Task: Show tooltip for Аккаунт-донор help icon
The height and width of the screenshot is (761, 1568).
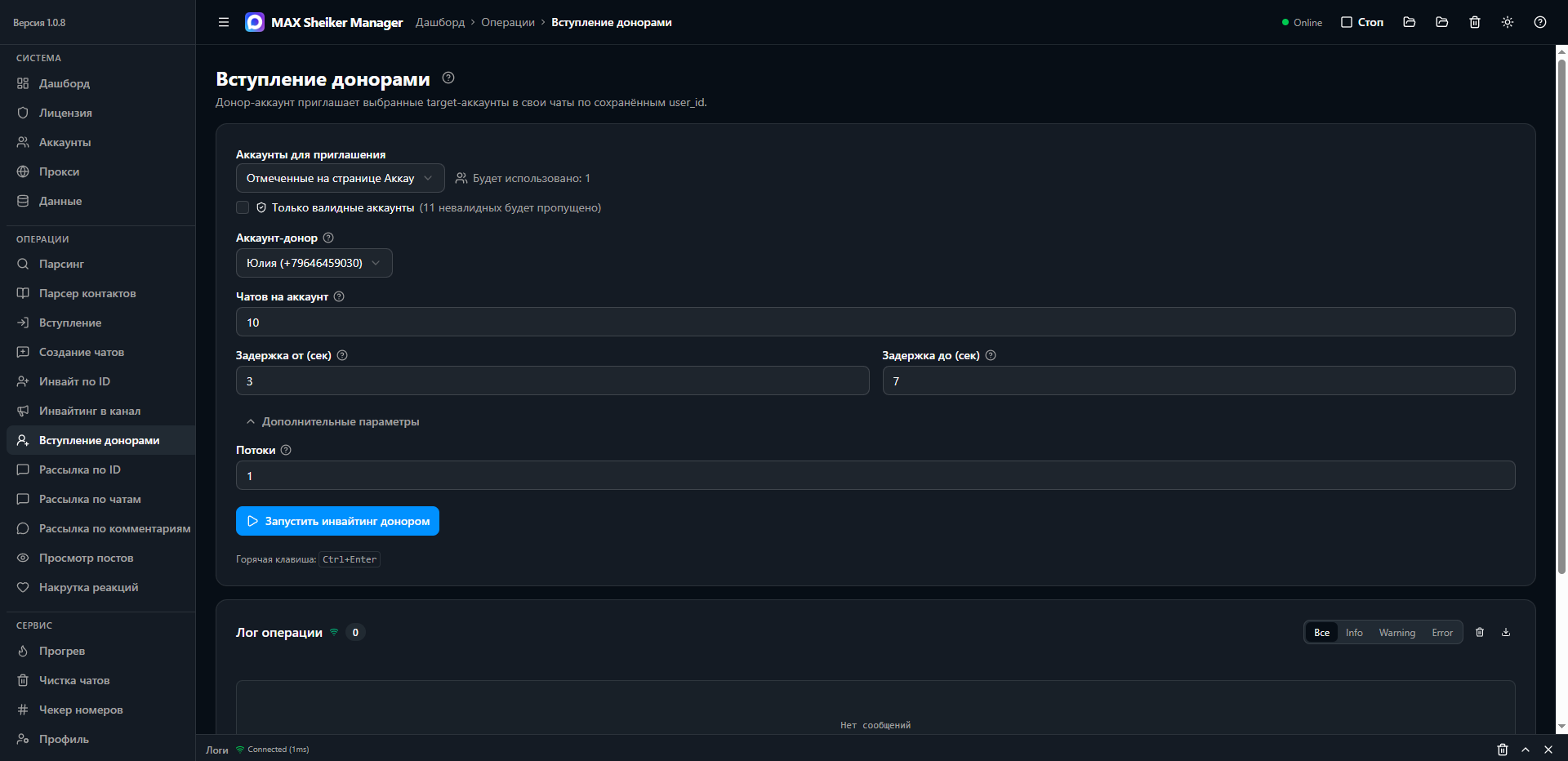Action: 328,238
